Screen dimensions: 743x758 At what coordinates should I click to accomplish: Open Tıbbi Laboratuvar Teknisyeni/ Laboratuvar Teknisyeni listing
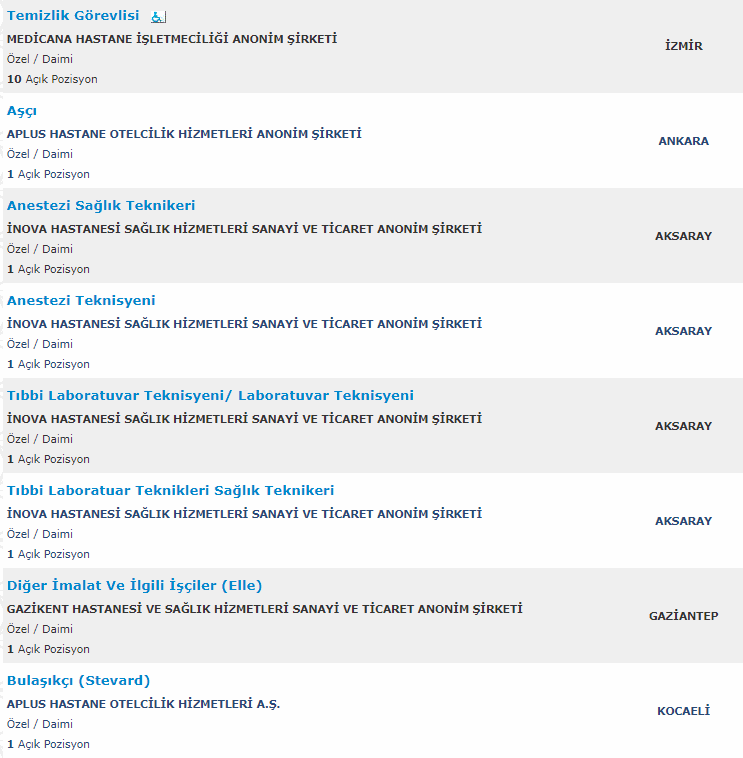click(x=210, y=396)
